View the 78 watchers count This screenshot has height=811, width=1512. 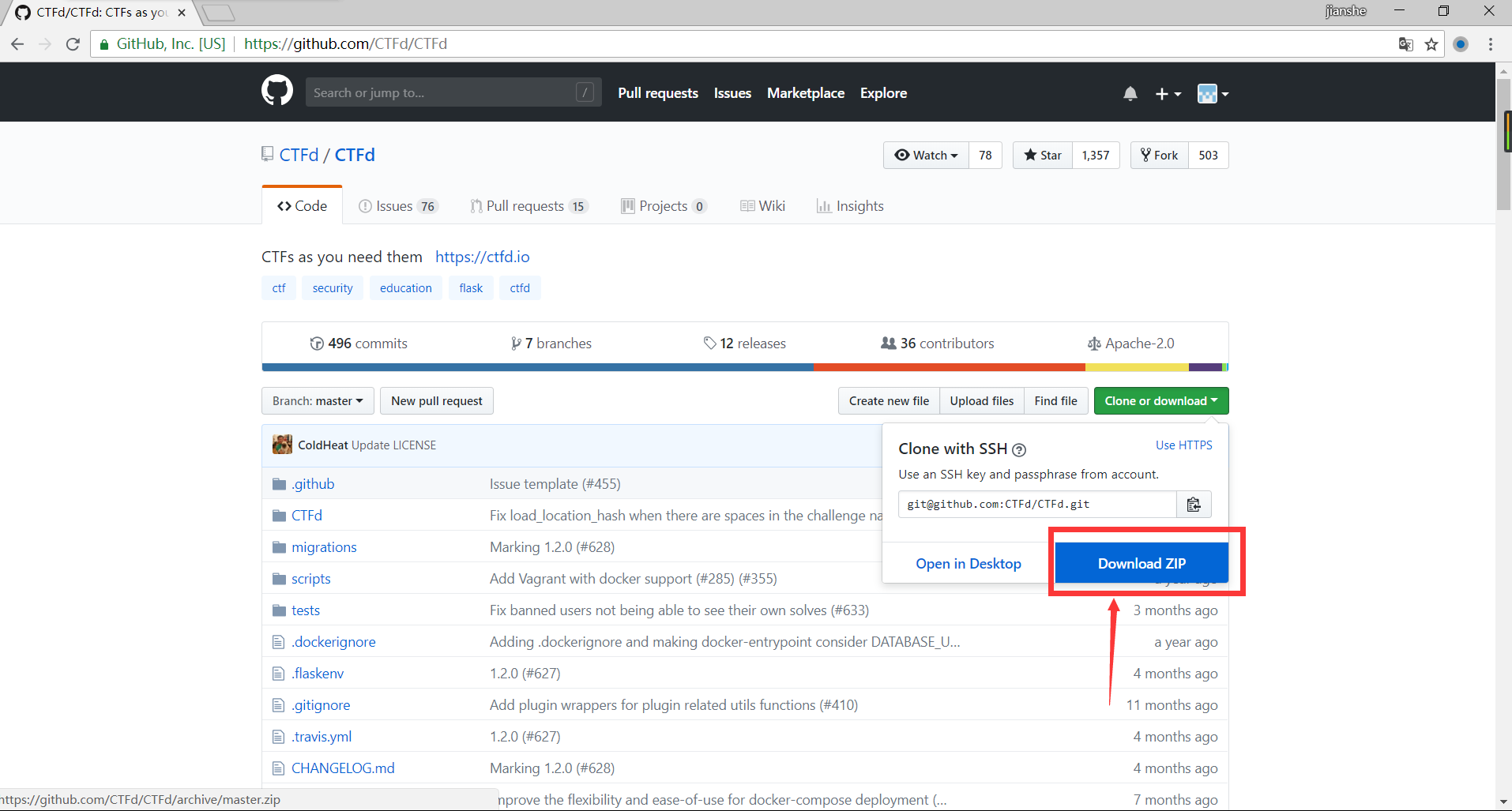(985, 155)
